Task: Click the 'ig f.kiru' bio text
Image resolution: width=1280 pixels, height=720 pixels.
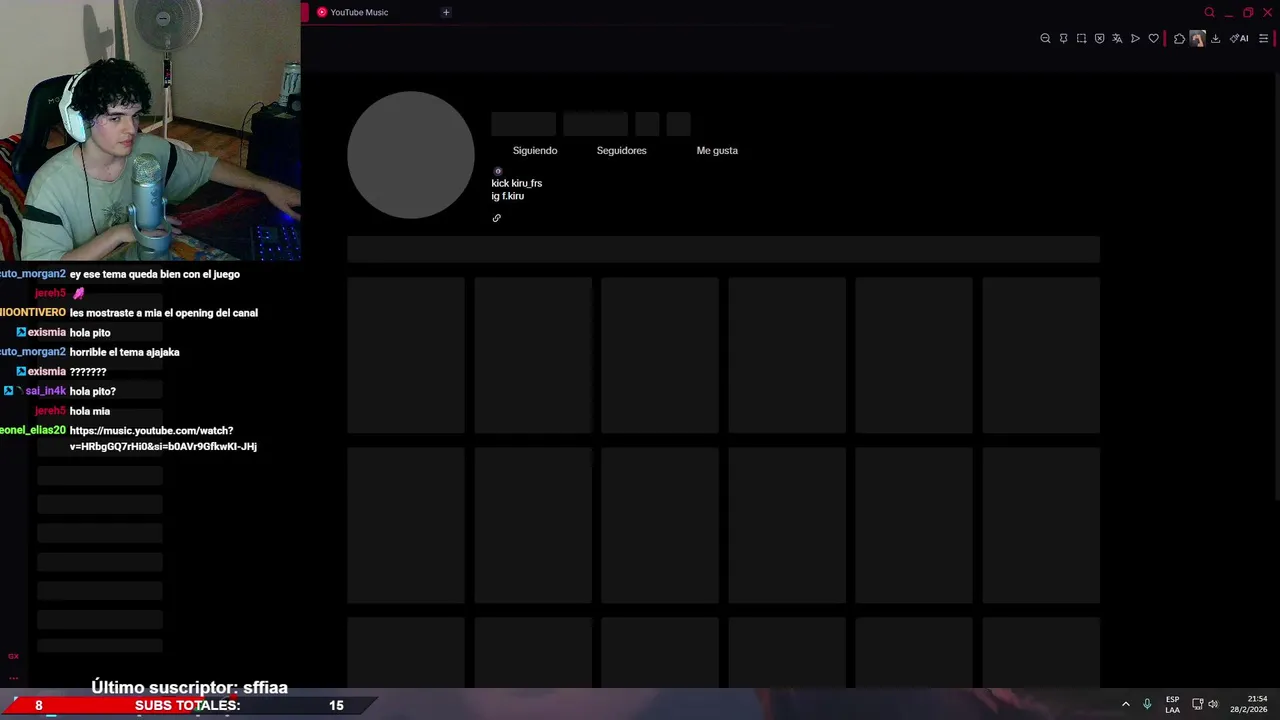Action: point(507,196)
